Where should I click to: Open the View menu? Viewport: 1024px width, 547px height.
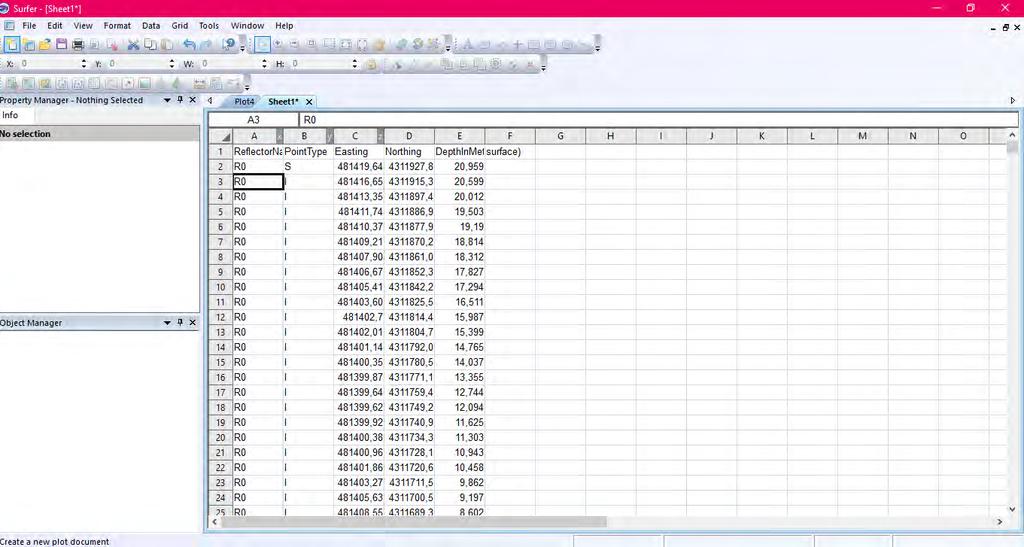click(83, 25)
